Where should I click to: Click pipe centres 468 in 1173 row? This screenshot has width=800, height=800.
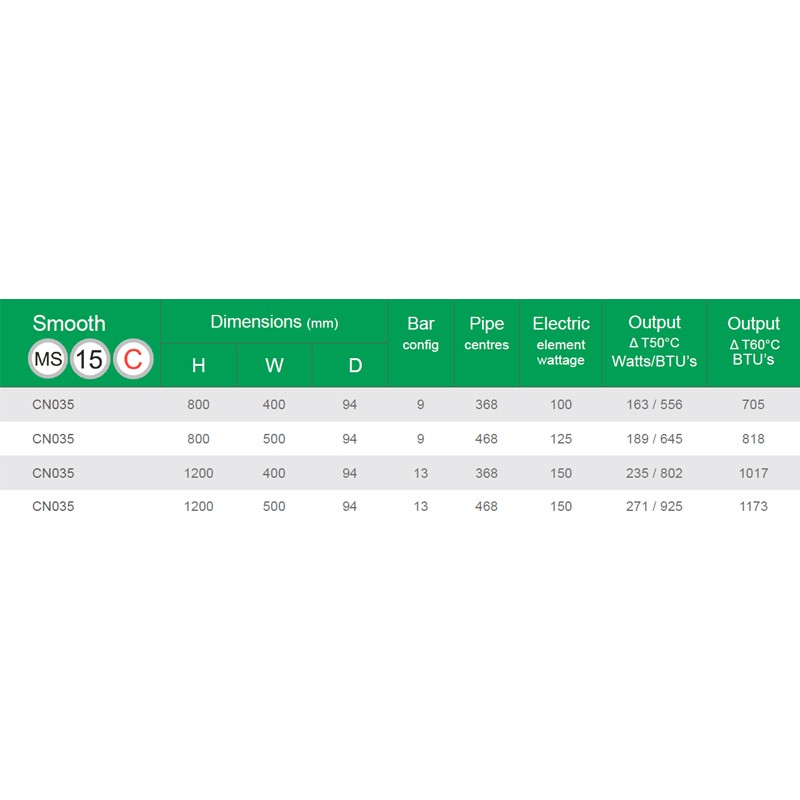tap(486, 506)
